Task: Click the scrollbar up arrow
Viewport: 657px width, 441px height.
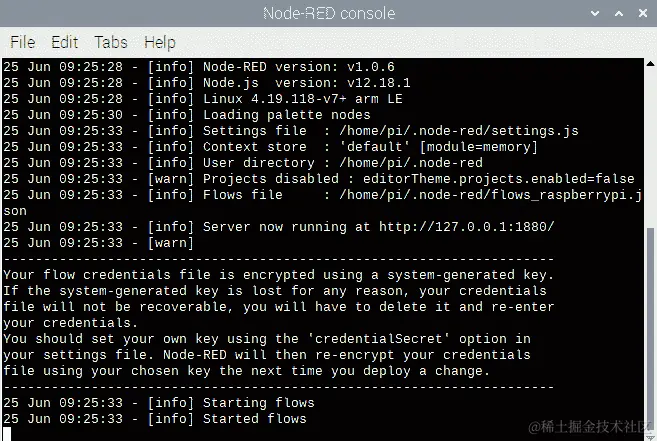Action: click(x=650, y=64)
